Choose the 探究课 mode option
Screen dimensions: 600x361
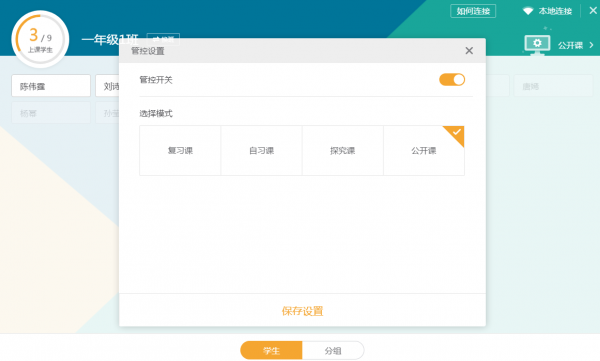coord(342,150)
